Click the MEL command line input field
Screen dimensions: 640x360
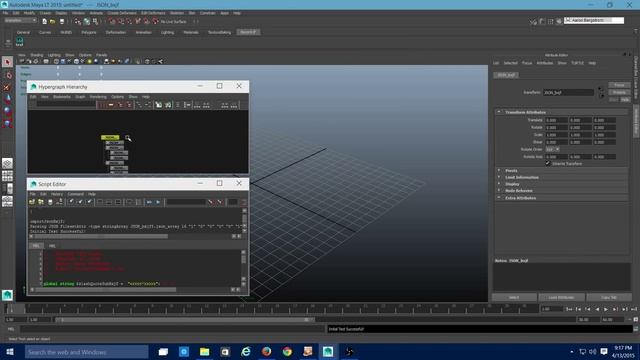tap(171, 329)
